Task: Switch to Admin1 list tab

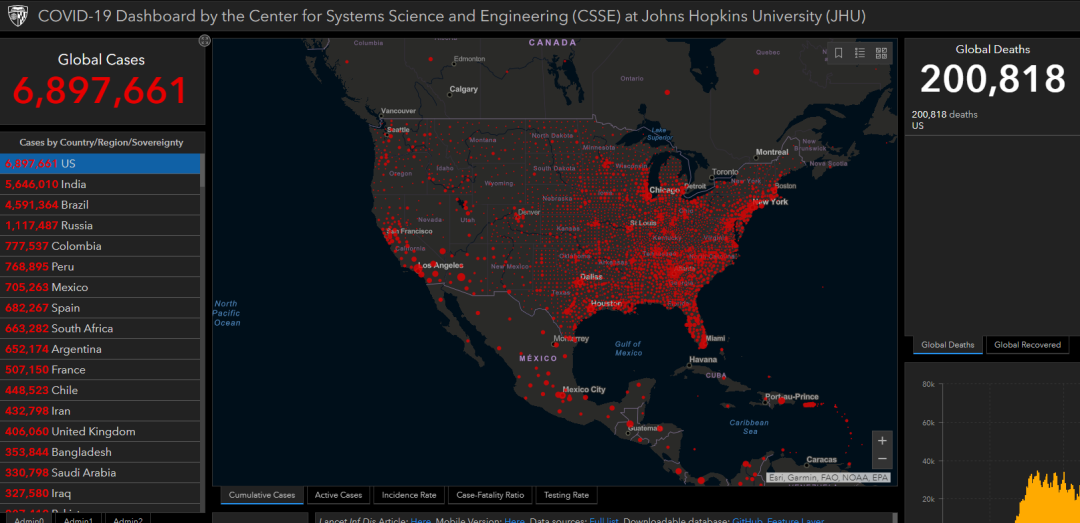Action: (x=78, y=519)
